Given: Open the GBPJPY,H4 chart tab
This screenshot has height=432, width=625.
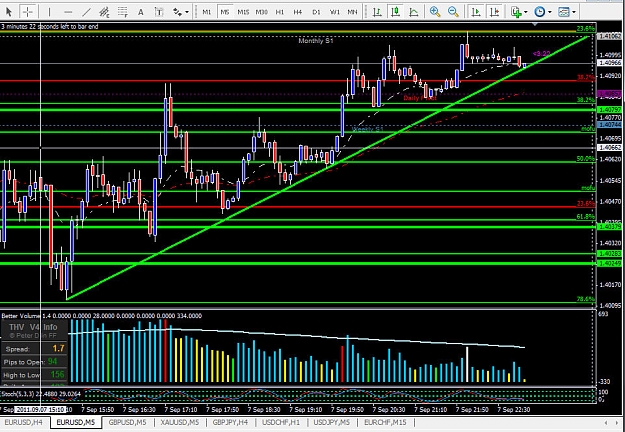Looking at the screenshot, I should click(x=230, y=422).
